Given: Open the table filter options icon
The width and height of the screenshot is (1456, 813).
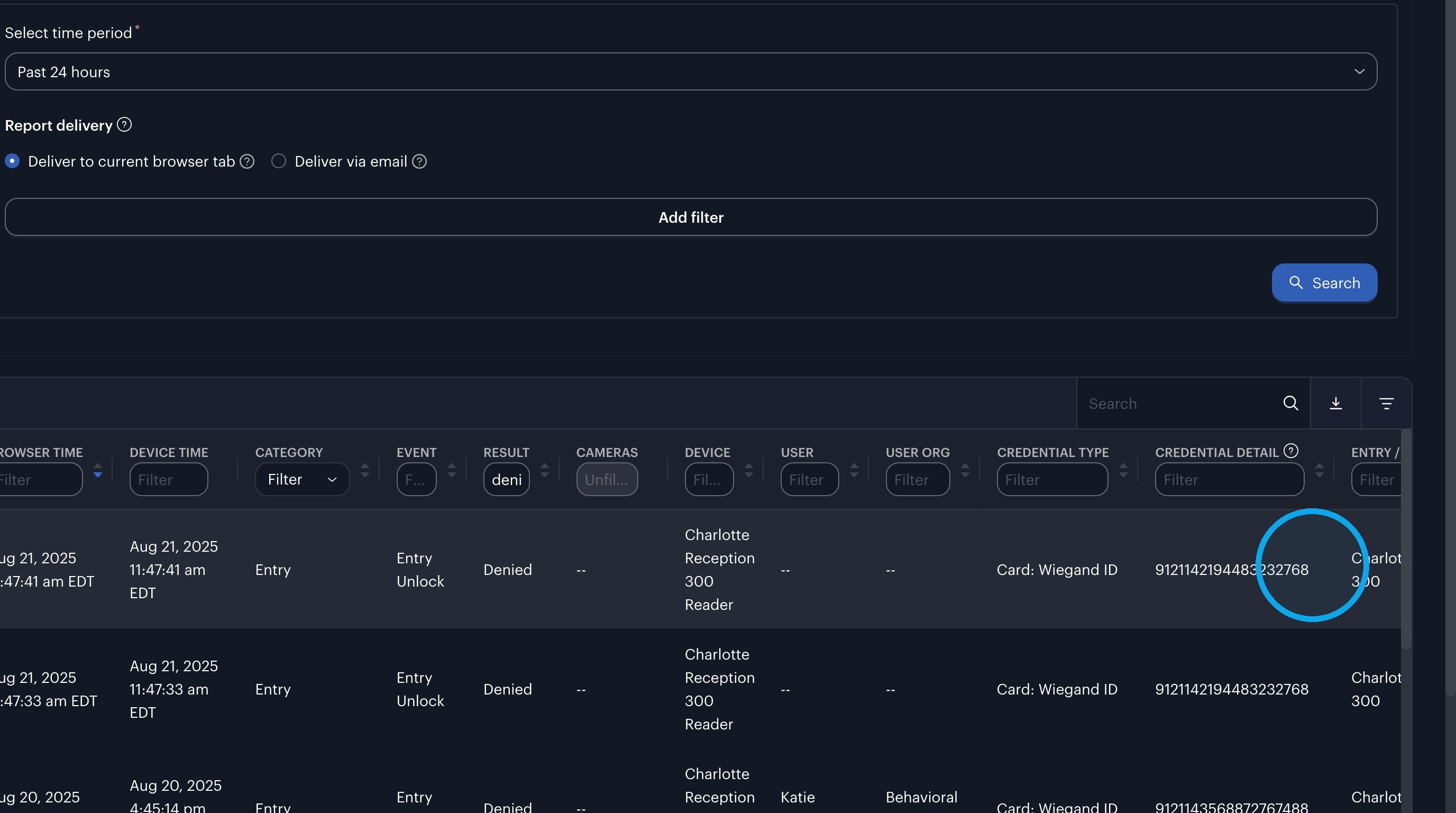Looking at the screenshot, I should pyautogui.click(x=1386, y=403).
